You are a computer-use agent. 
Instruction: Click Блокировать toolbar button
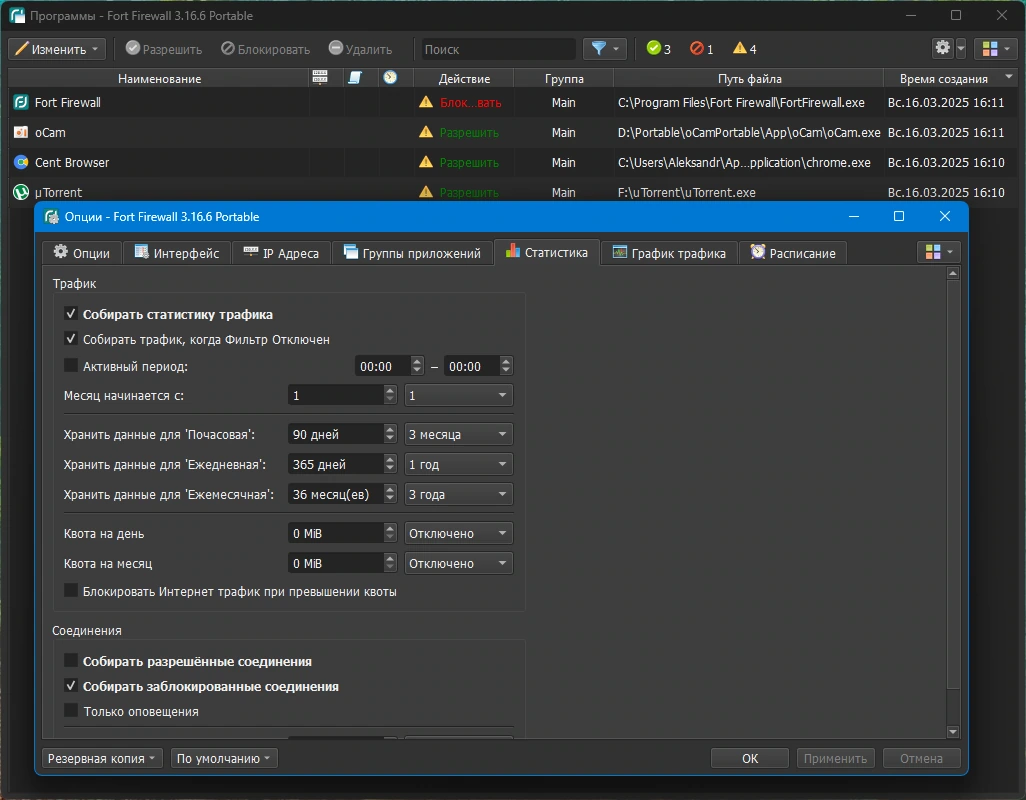[x=265, y=49]
